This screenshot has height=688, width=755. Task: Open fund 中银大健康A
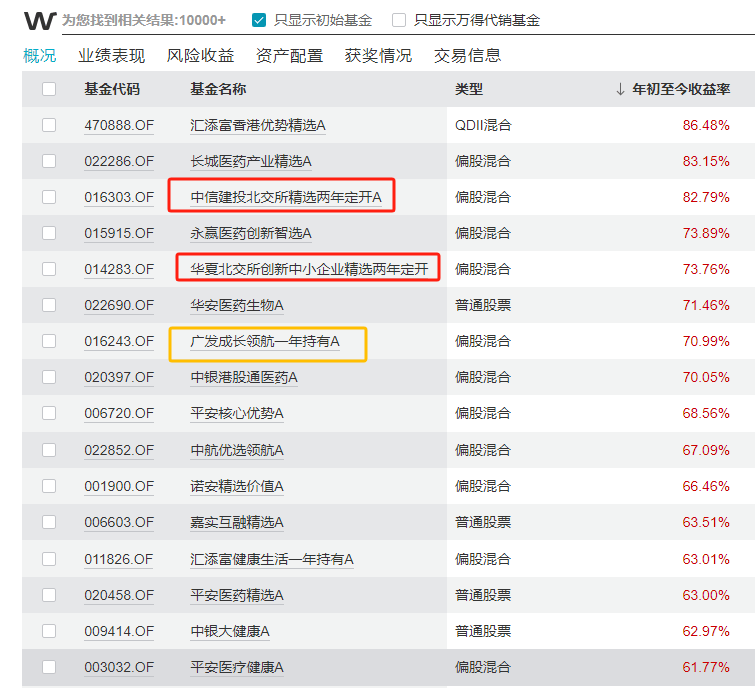click(230, 631)
